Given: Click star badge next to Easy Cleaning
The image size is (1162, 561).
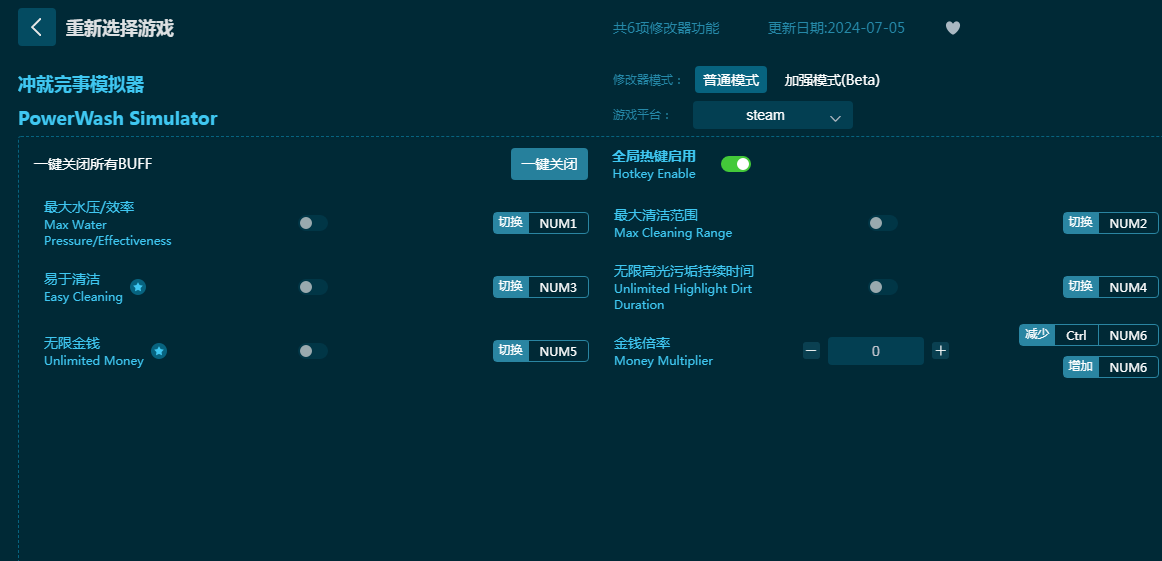Looking at the screenshot, I should [138, 287].
